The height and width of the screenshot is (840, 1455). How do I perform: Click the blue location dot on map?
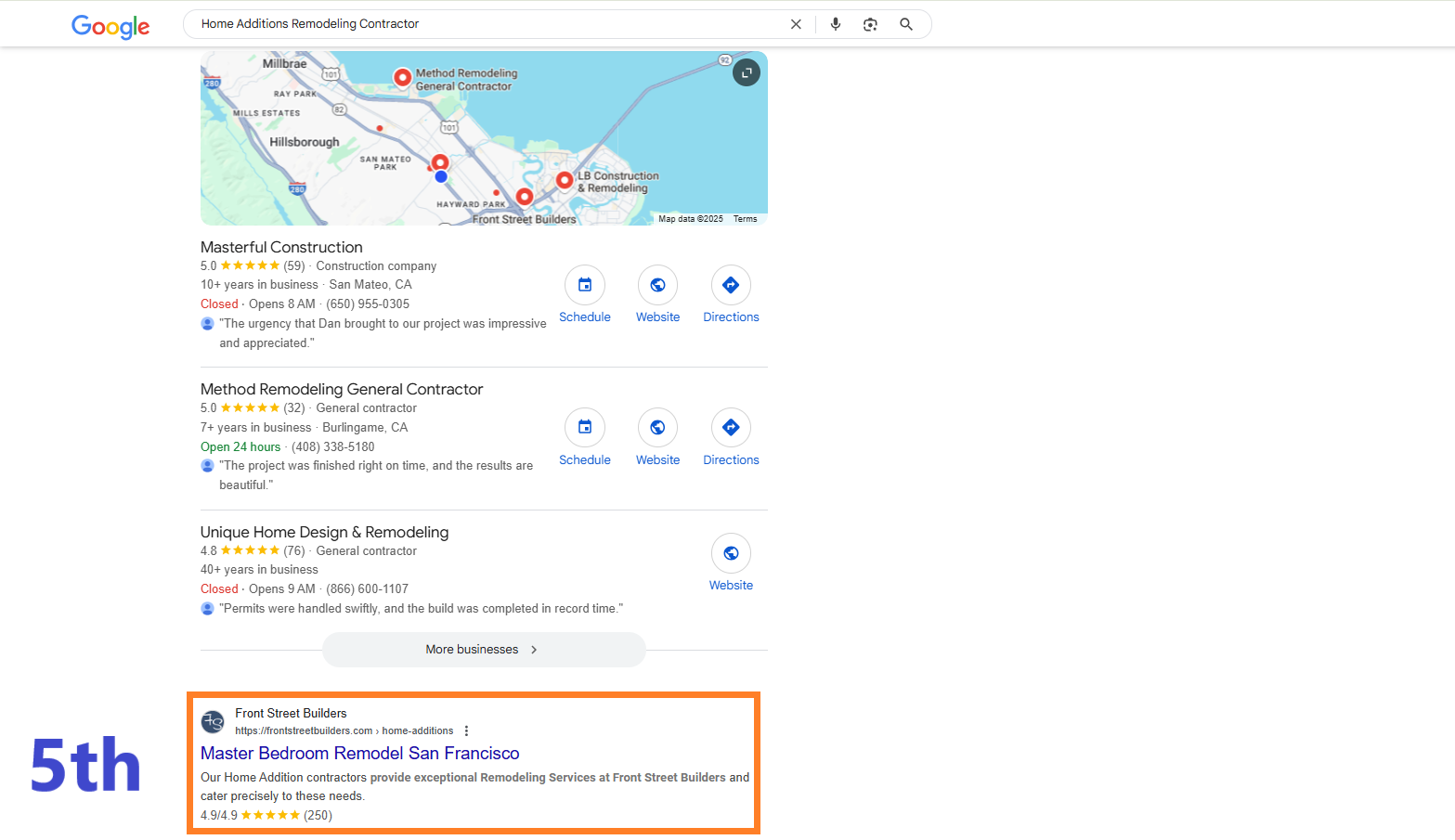441,176
